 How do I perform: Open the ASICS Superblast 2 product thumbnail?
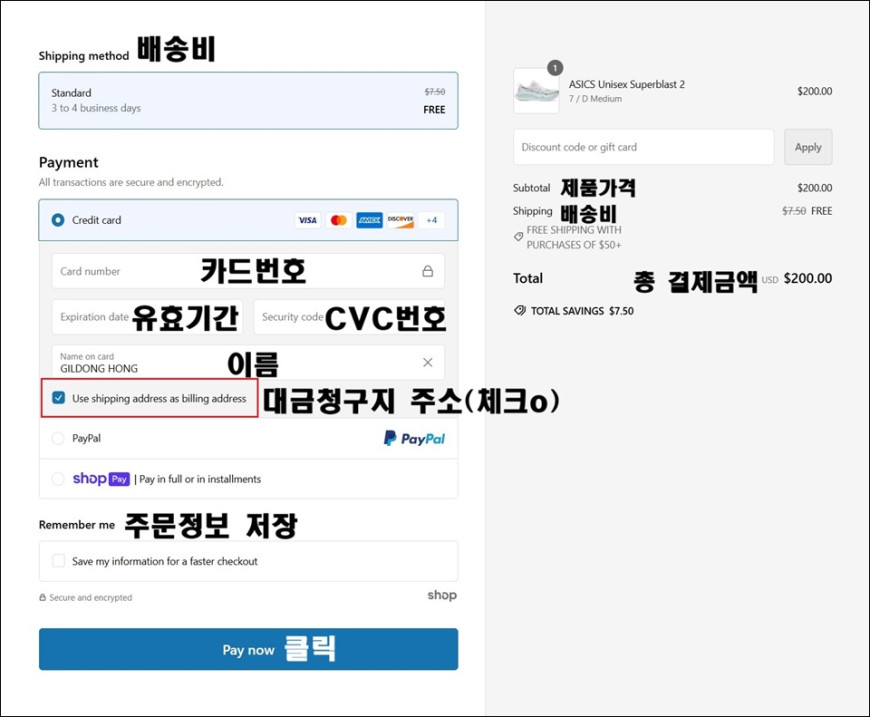click(536, 91)
